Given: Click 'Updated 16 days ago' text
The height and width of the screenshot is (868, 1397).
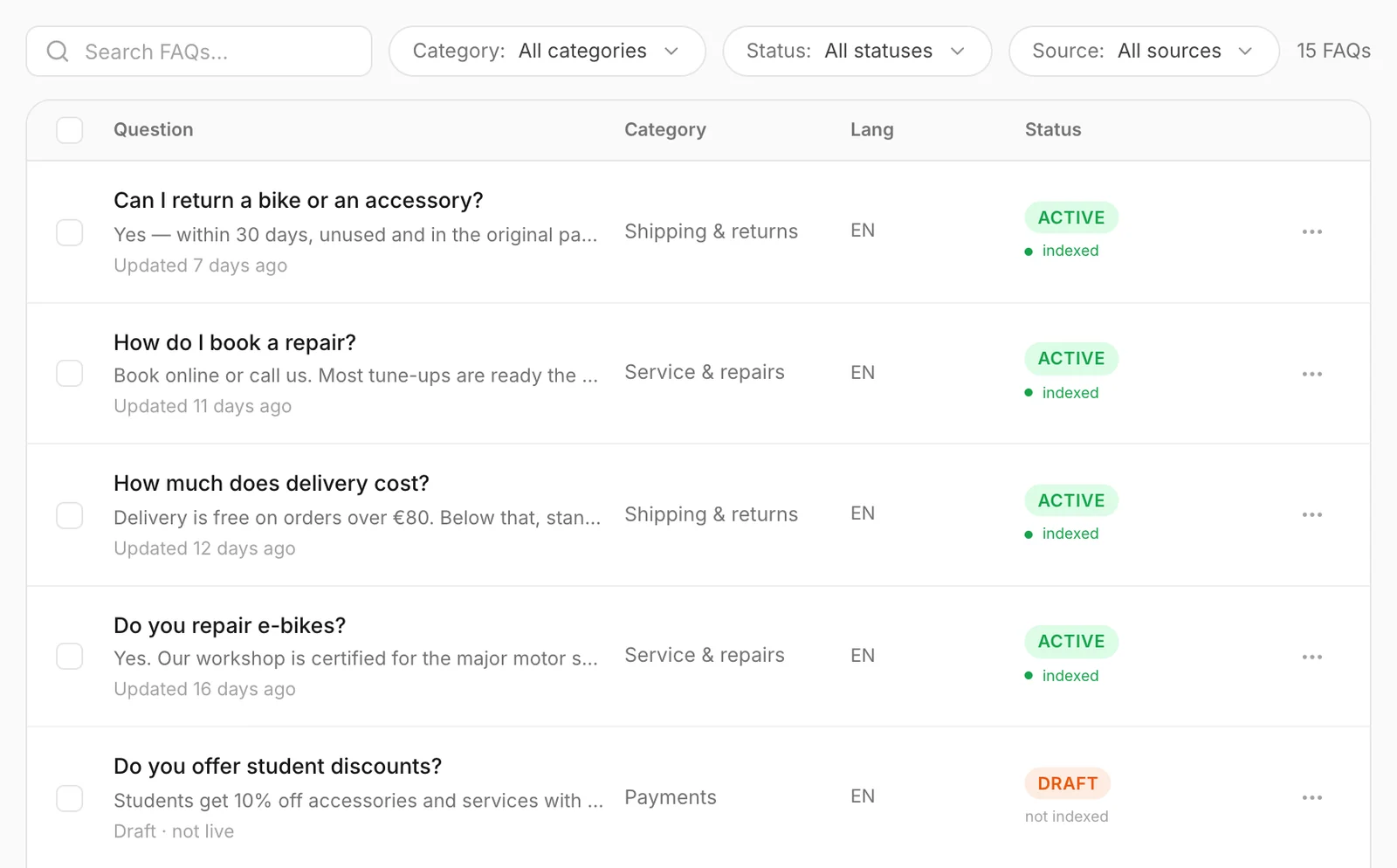Looking at the screenshot, I should tap(205, 689).
